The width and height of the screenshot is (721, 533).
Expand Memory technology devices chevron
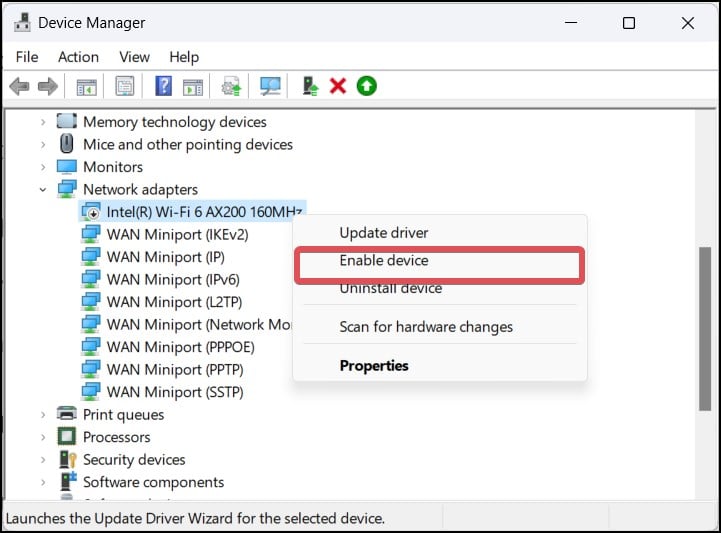[43, 122]
